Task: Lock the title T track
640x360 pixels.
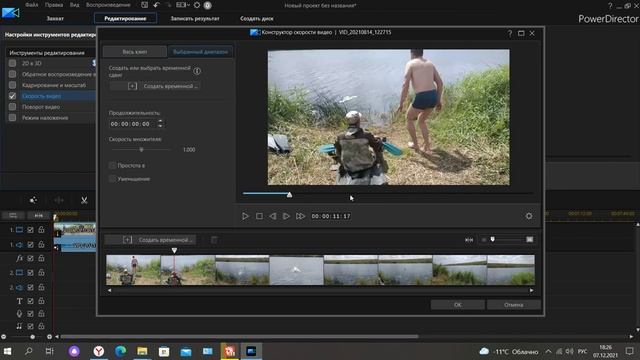Action: 41,301
